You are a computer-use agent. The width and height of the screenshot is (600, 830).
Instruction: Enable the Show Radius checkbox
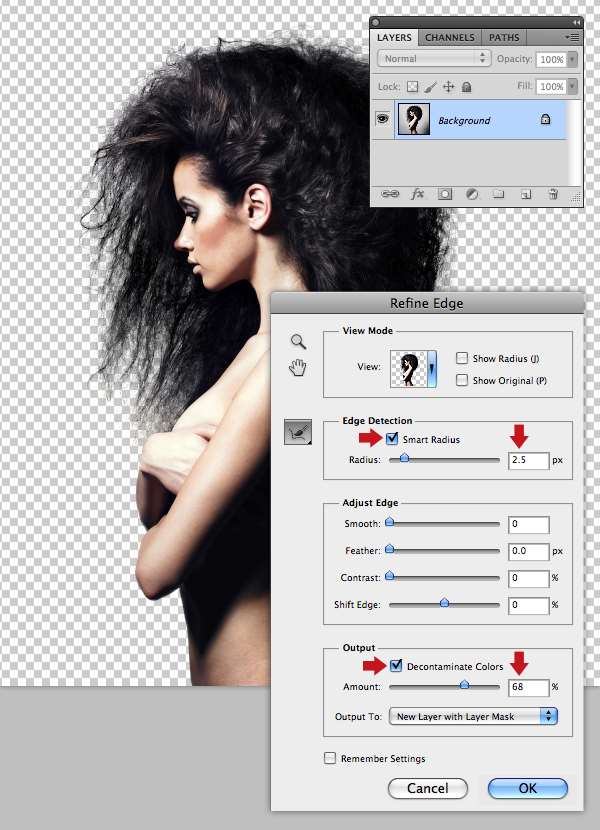pos(462,358)
